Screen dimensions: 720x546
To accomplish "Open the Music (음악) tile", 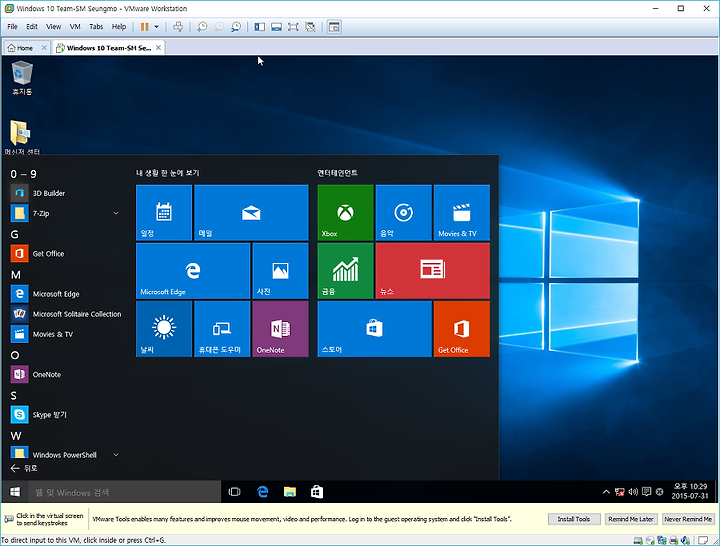I will coord(404,213).
